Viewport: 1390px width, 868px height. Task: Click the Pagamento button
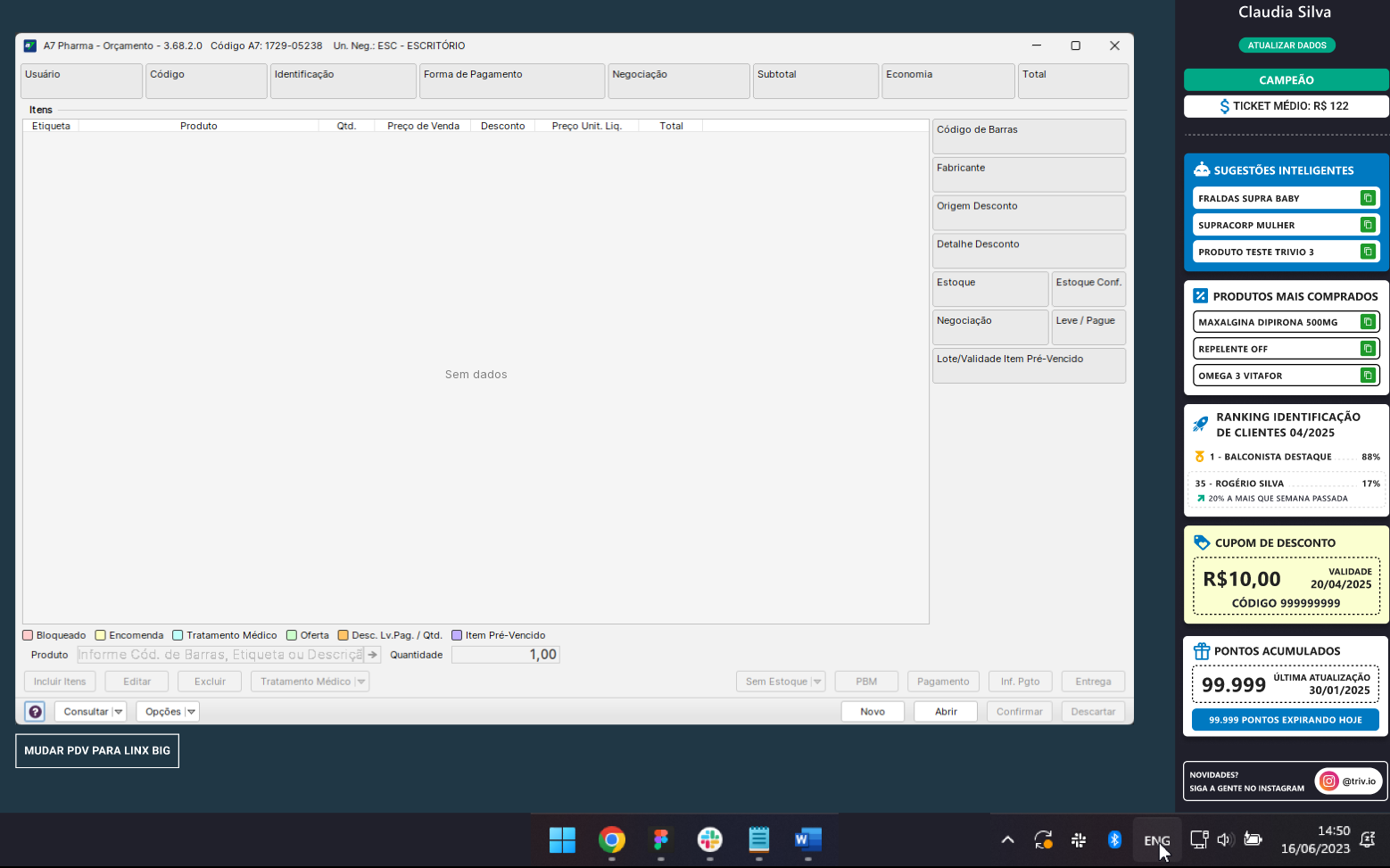tap(943, 682)
